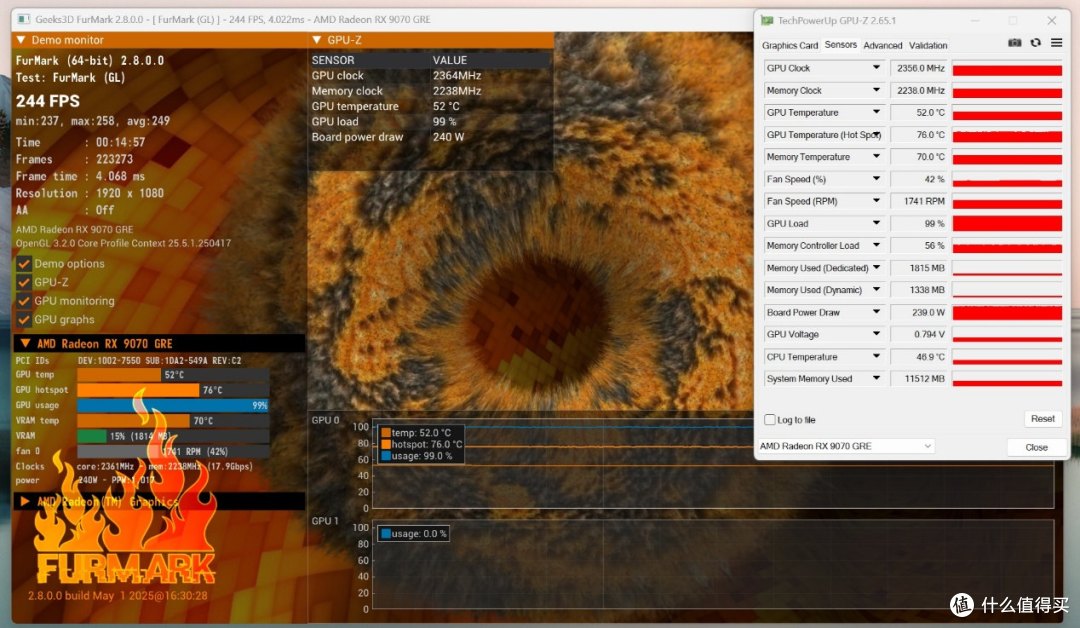The image size is (1080, 628).
Task: Click the VRAM temp 70°C bar
Action: pyautogui.click(x=134, y=420)
